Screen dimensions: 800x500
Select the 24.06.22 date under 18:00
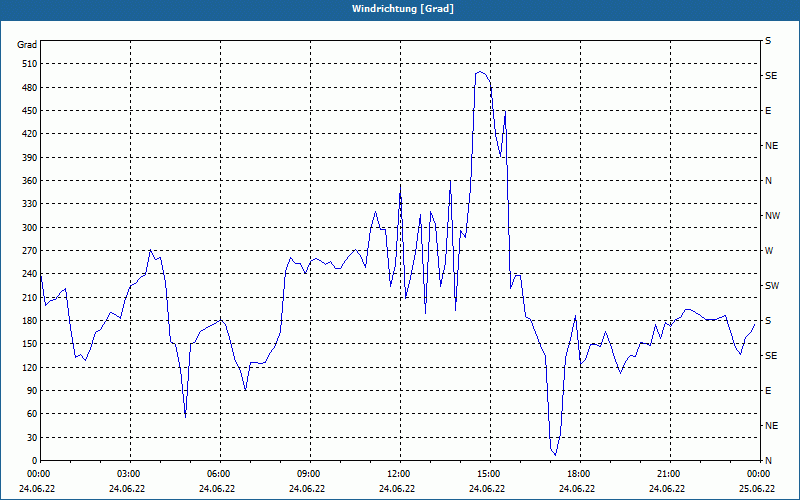tap(577, 488)
